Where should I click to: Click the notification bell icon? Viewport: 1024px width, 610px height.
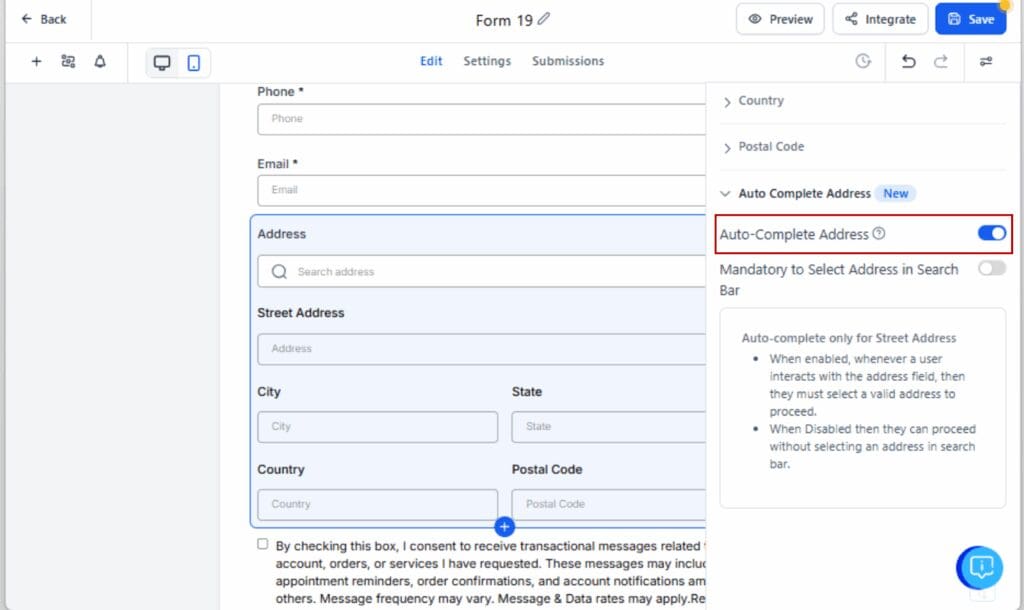[99, 61]
